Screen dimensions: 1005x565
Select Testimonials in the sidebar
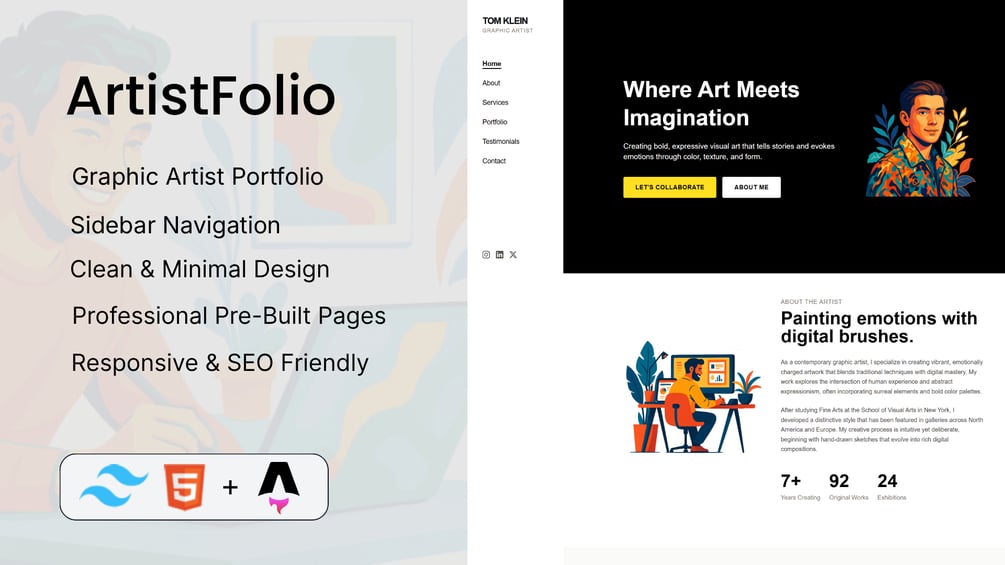click(501, 142)
